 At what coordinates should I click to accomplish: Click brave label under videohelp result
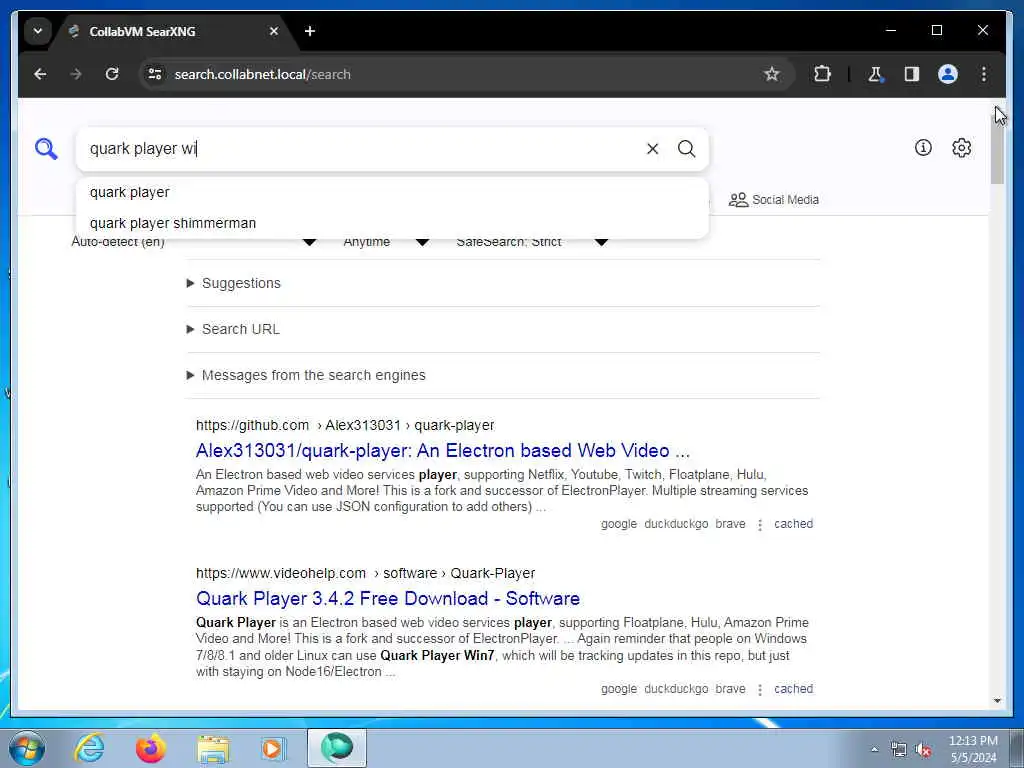coord(730,689)
